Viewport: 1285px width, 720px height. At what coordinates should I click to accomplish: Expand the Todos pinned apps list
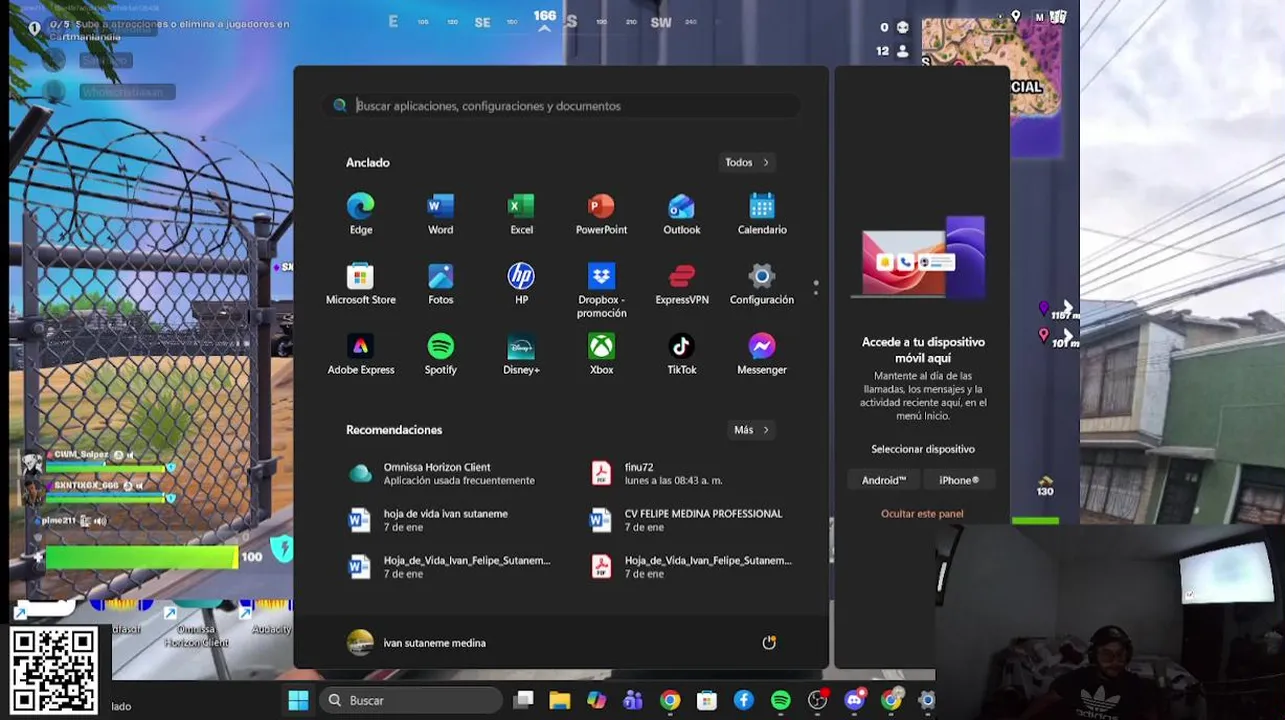tap(748, 162)
